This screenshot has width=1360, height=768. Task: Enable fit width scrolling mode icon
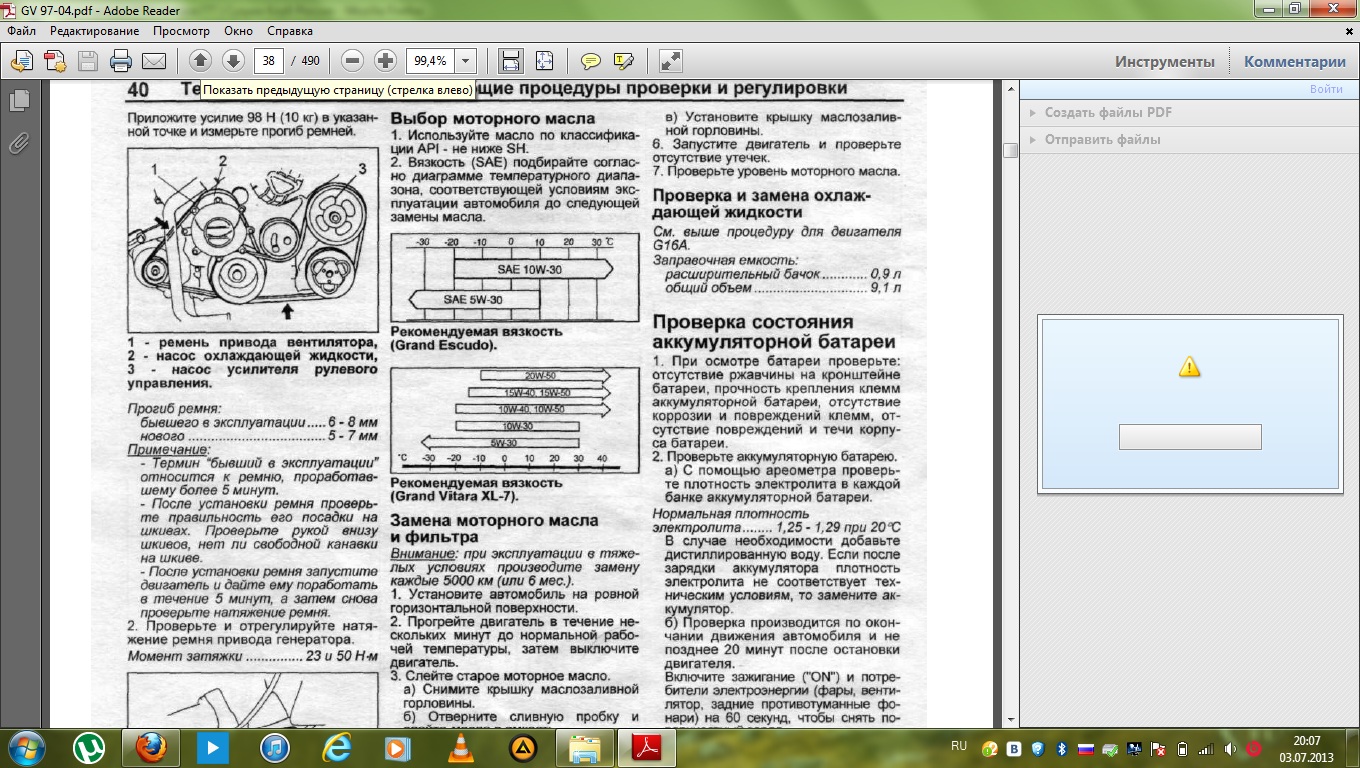click(511, 61)
